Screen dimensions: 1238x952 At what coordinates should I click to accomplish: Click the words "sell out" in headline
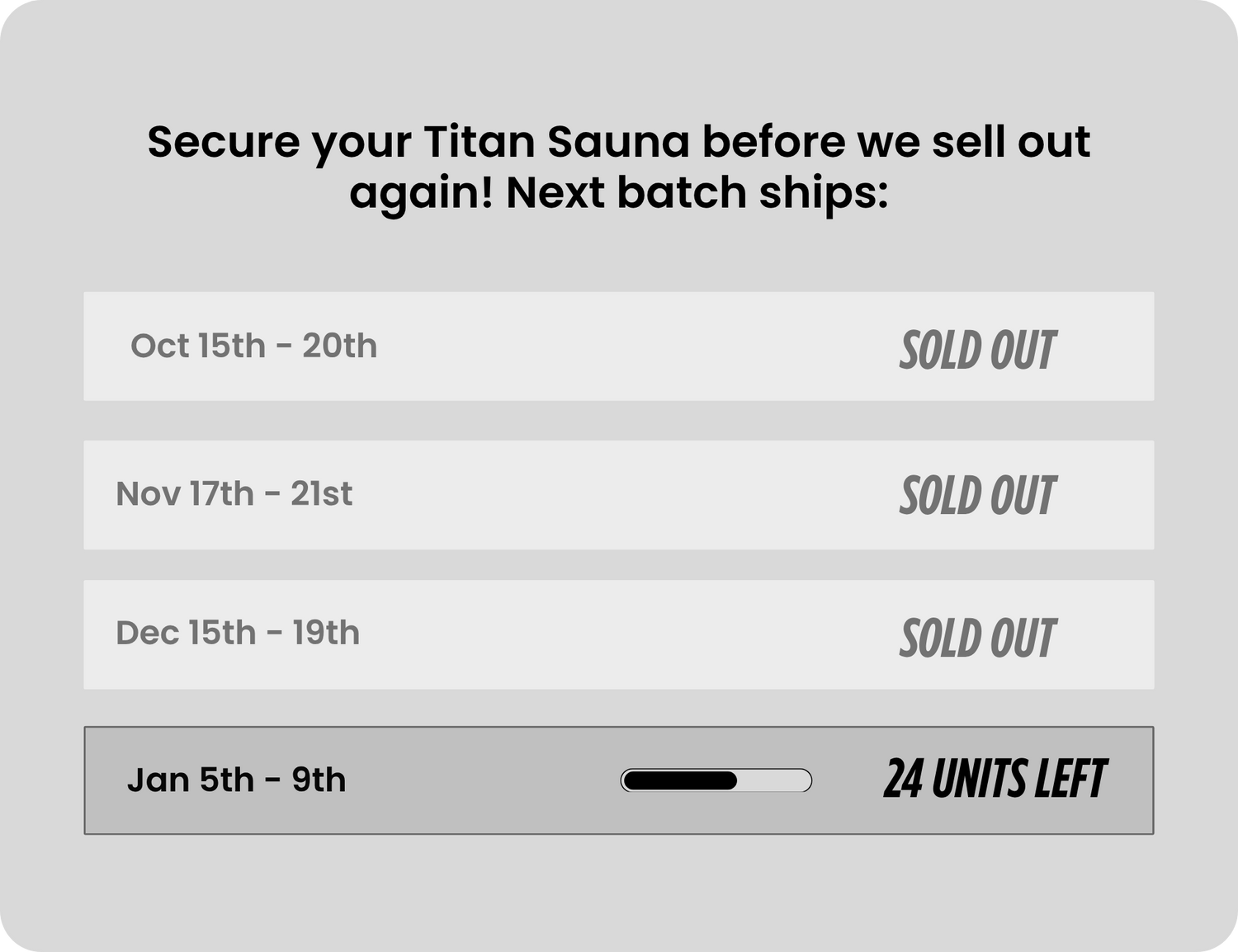click(x=1011, y=142)
